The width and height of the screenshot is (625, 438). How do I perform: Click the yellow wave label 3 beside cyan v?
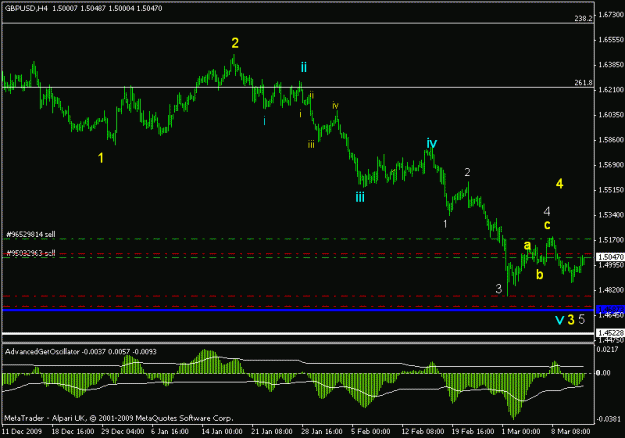571,319
